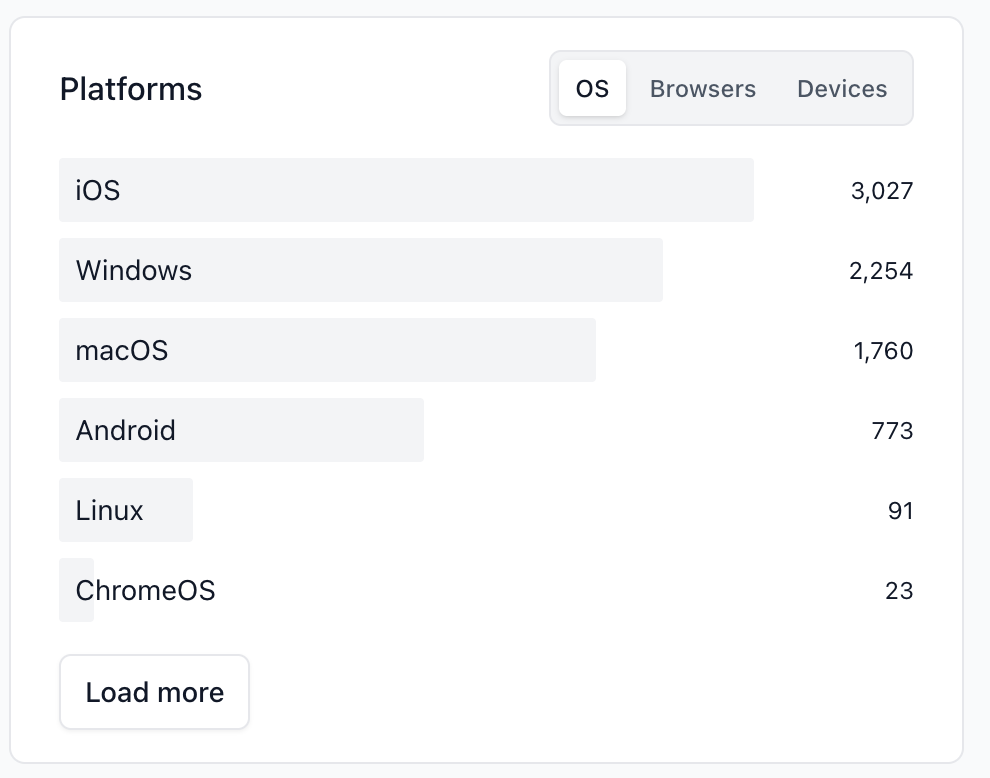Screen dimensions: 990x778
Task: Click the ChromeOS count of 23
Action: 899,590
